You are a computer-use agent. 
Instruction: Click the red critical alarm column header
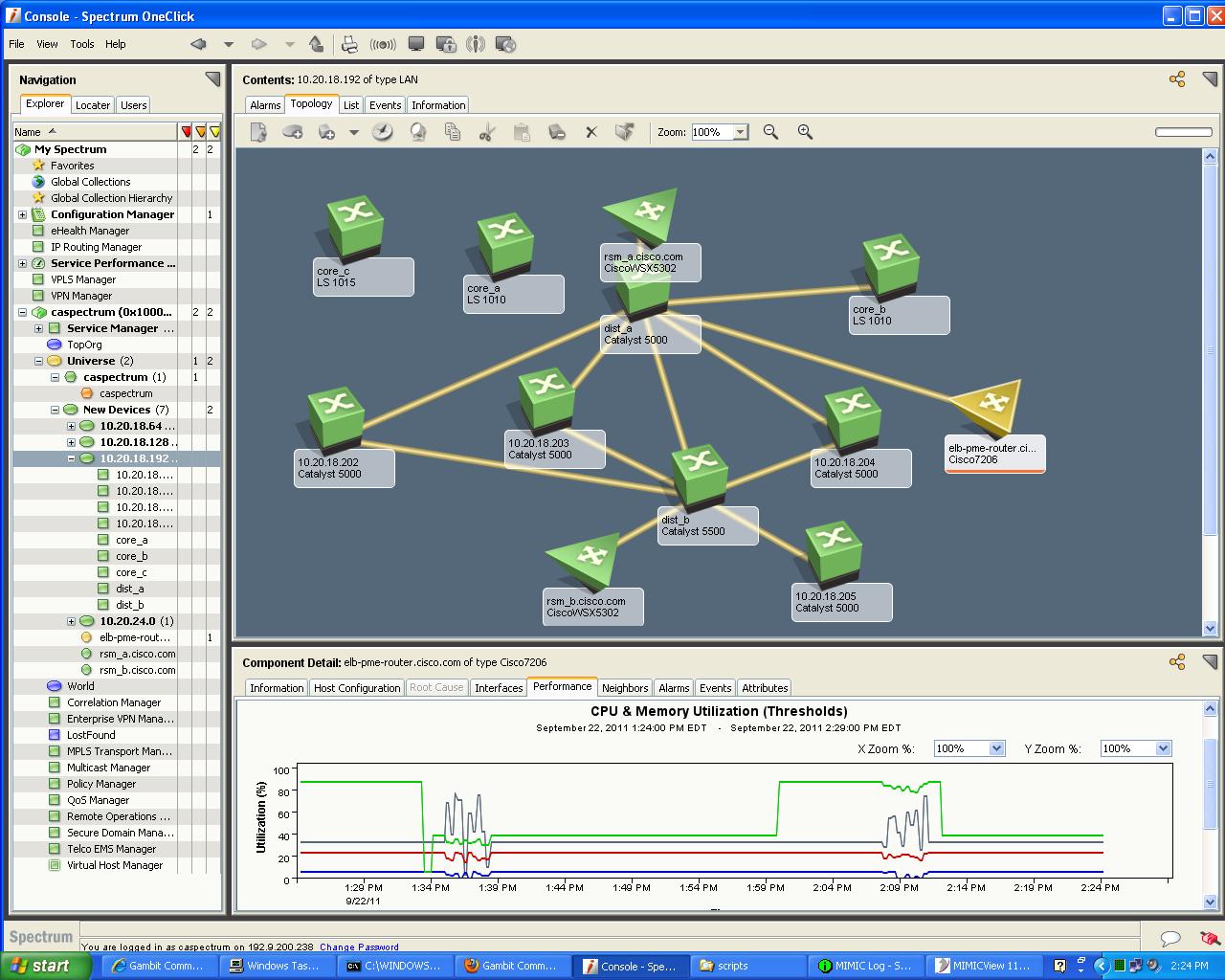point(187,132)
